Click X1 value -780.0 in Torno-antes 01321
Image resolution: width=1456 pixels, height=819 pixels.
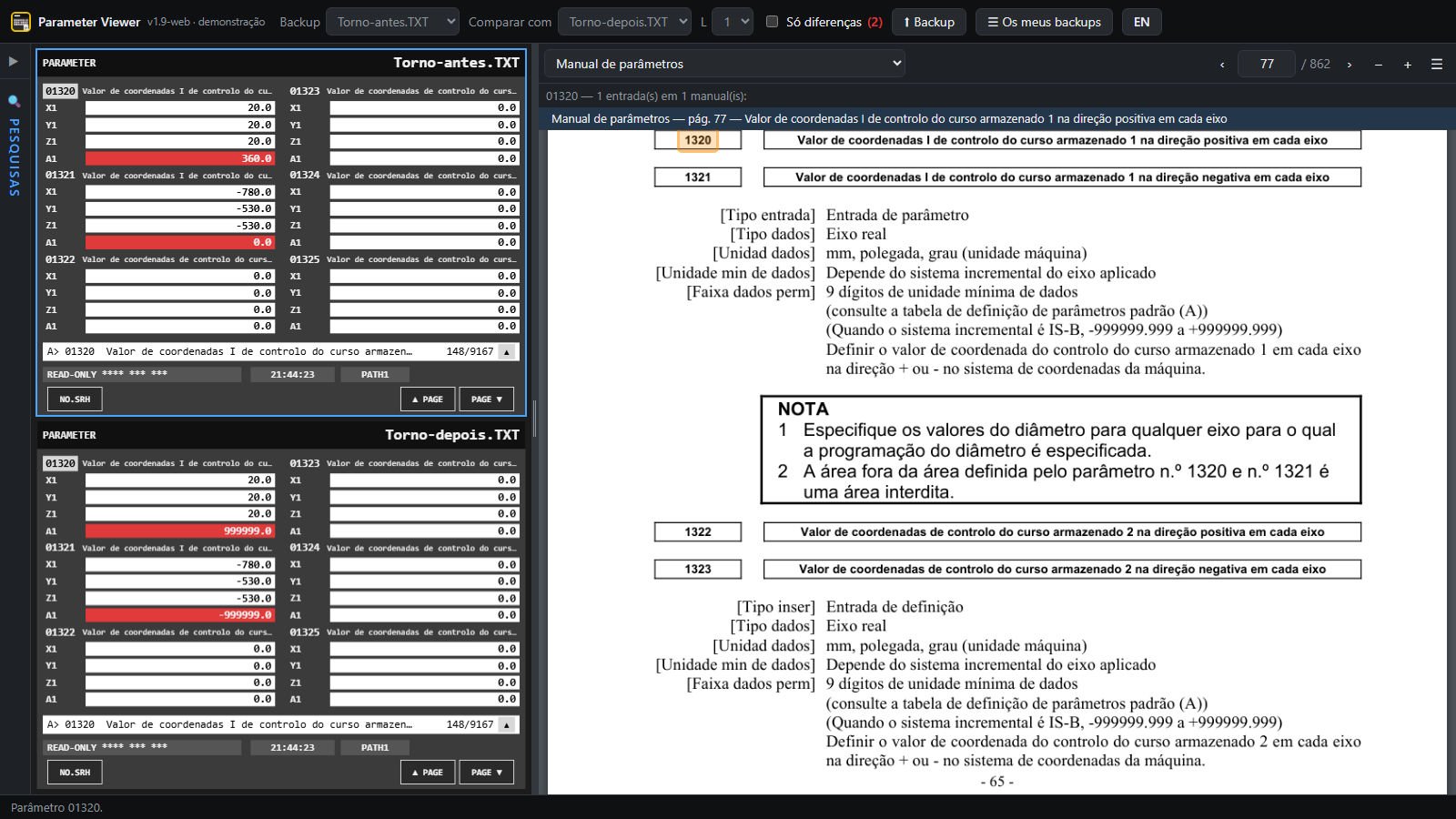[180, 192]
